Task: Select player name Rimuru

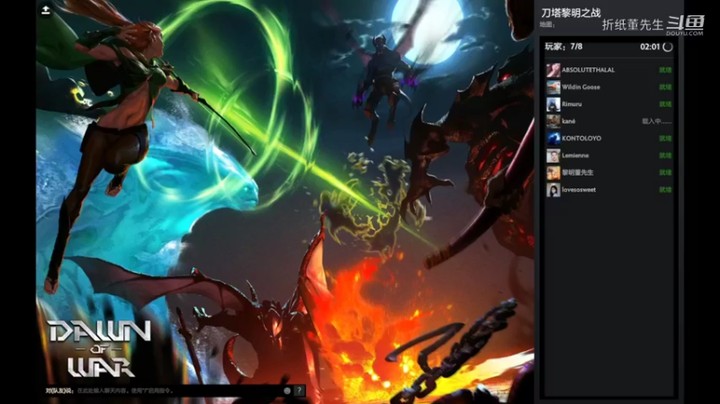Action: 572,104
